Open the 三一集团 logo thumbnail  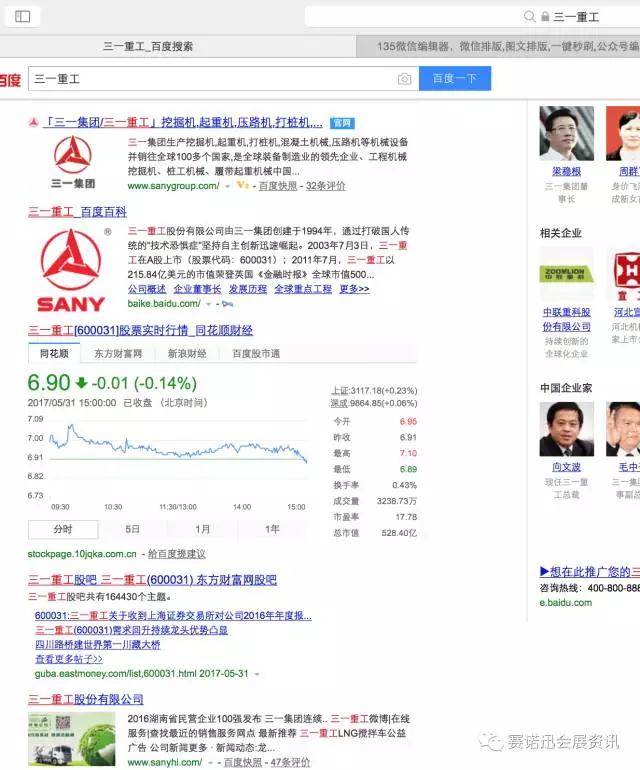tap(73, 162)
